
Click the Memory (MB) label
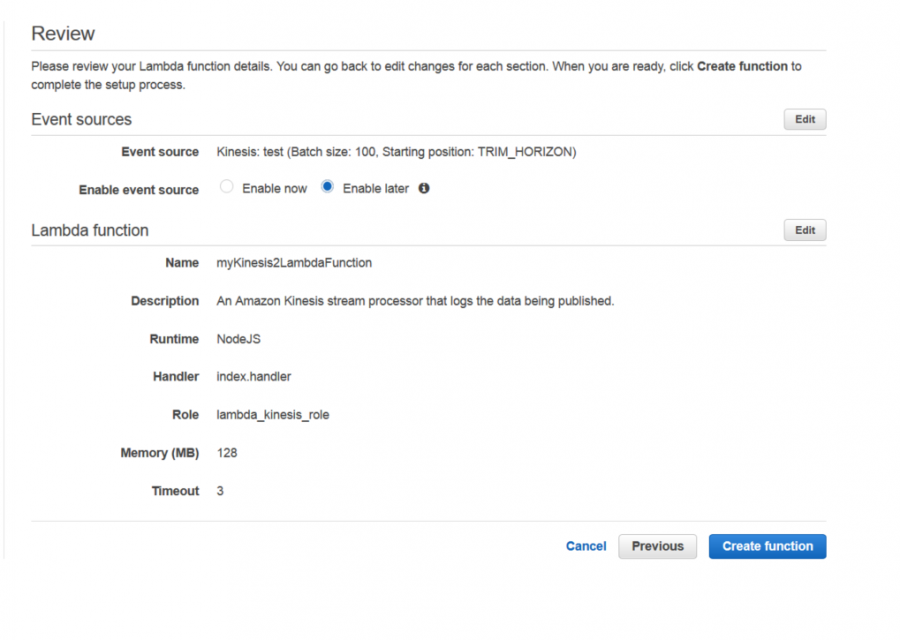coord(160,453)
